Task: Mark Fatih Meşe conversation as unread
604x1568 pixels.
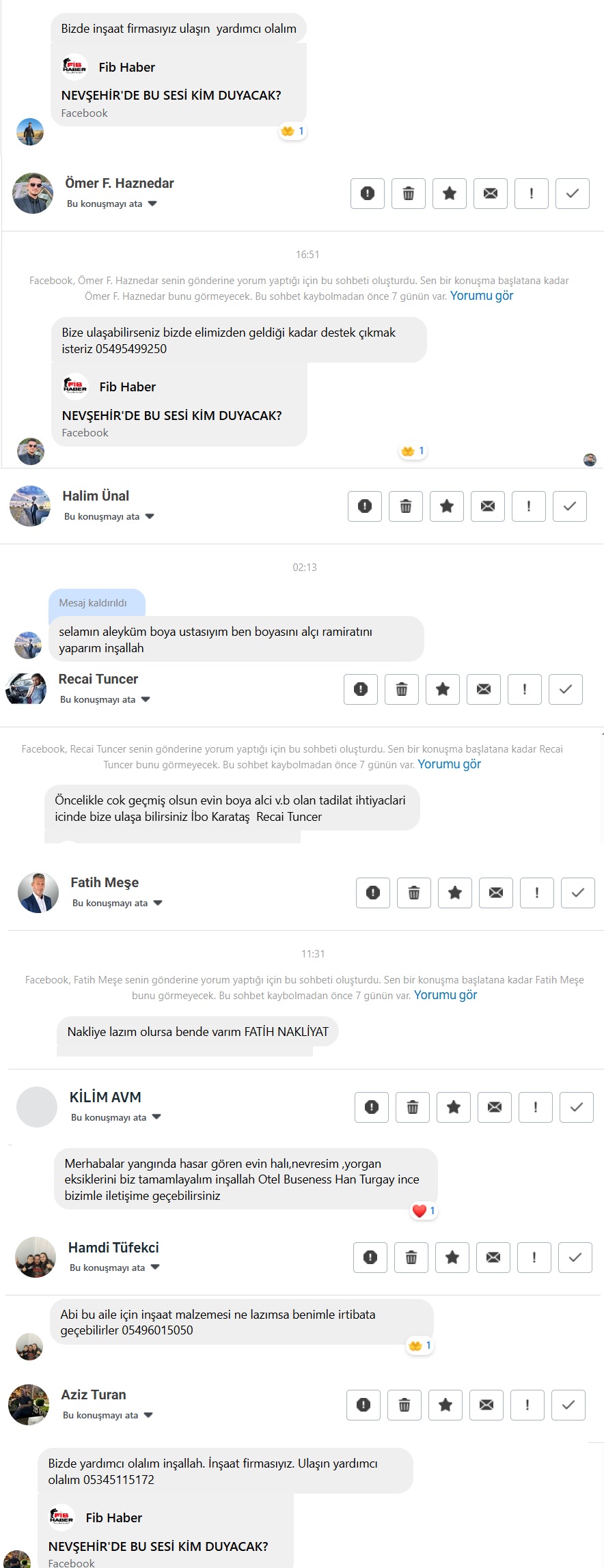Action: 496,893
